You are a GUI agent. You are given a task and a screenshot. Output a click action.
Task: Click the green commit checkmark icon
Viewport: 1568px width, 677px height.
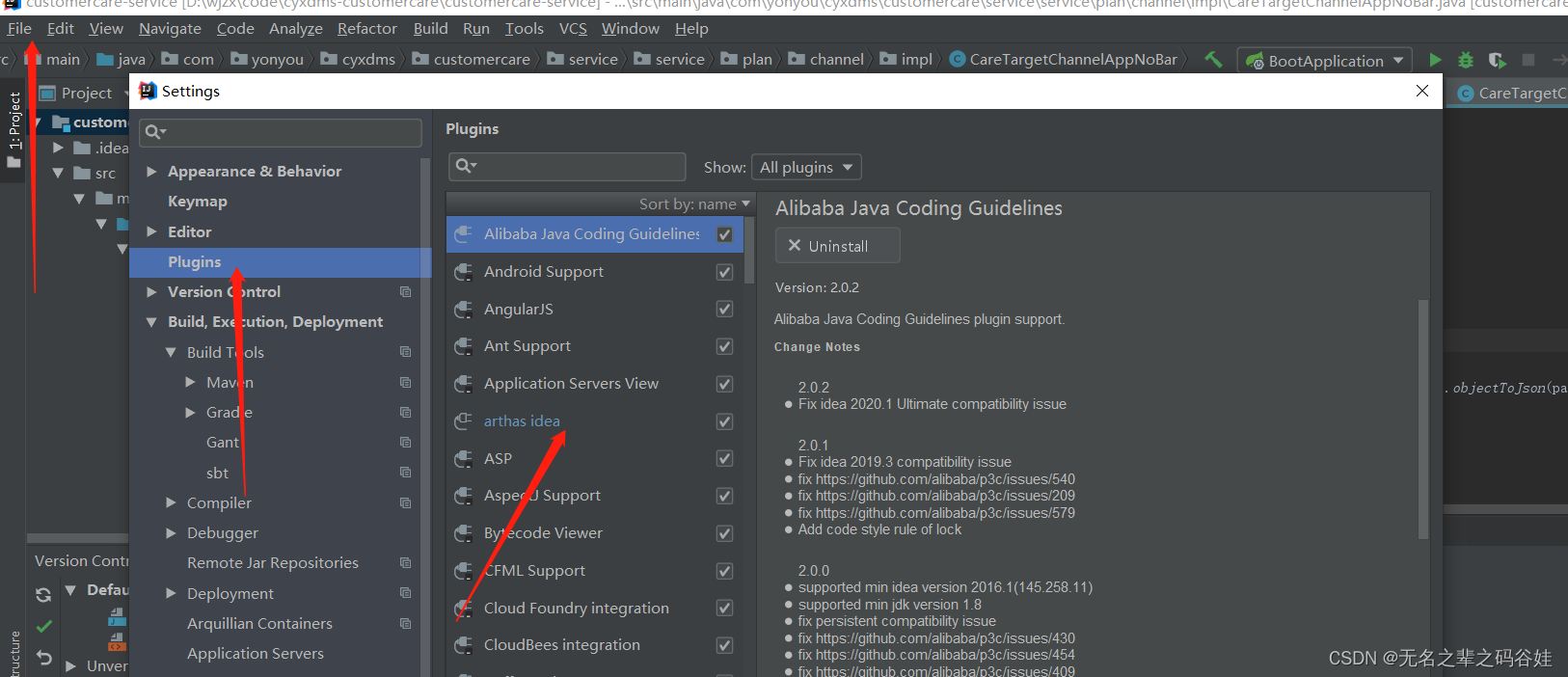(43, 626)
